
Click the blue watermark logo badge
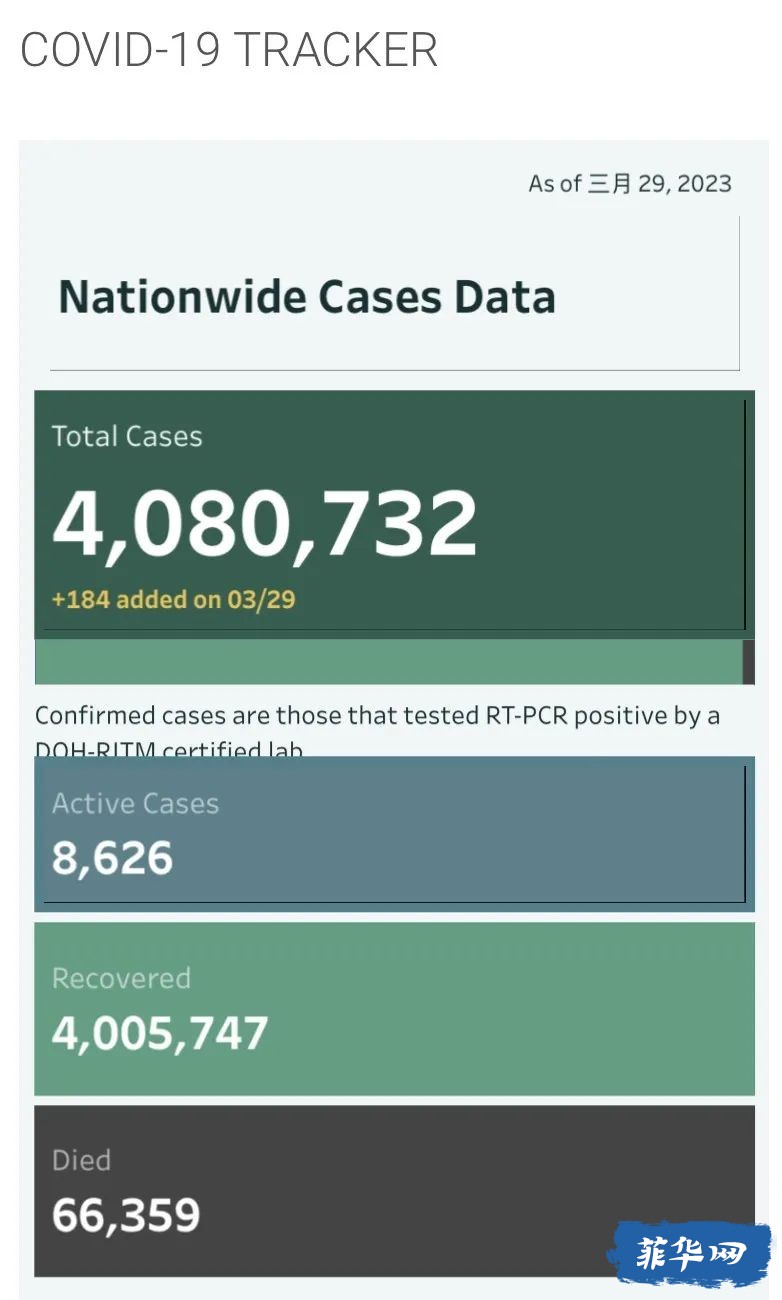point(689,1253)
